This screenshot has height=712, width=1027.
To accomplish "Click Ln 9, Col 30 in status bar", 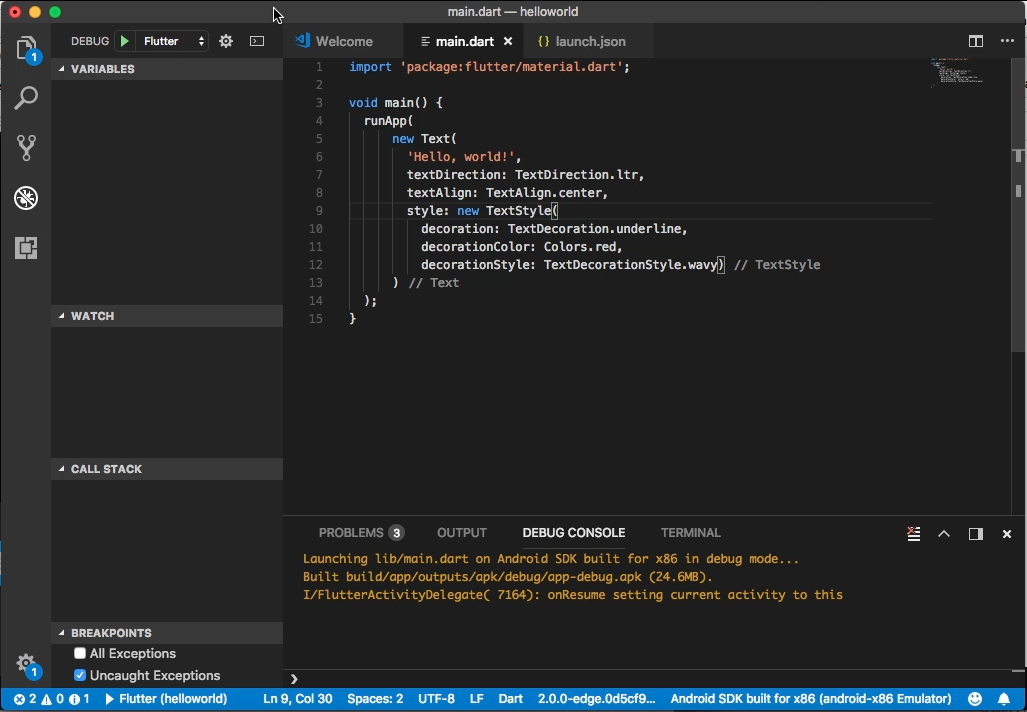I will click(297, 699).
